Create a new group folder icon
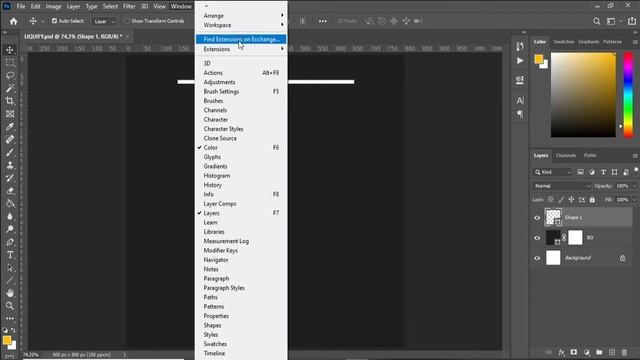The image size is (640, 360). [x=599, y=352]
